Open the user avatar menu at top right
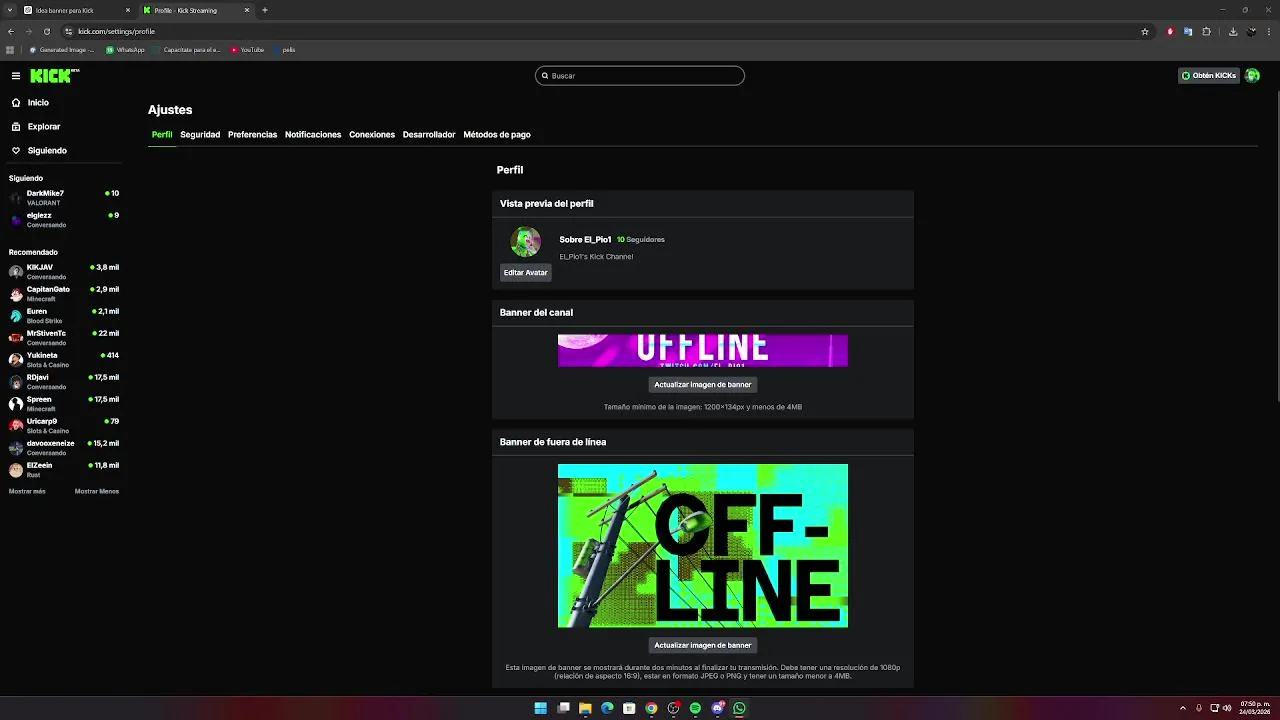The height and width of the screenshot is (720, 1280). pos(1252,76)
